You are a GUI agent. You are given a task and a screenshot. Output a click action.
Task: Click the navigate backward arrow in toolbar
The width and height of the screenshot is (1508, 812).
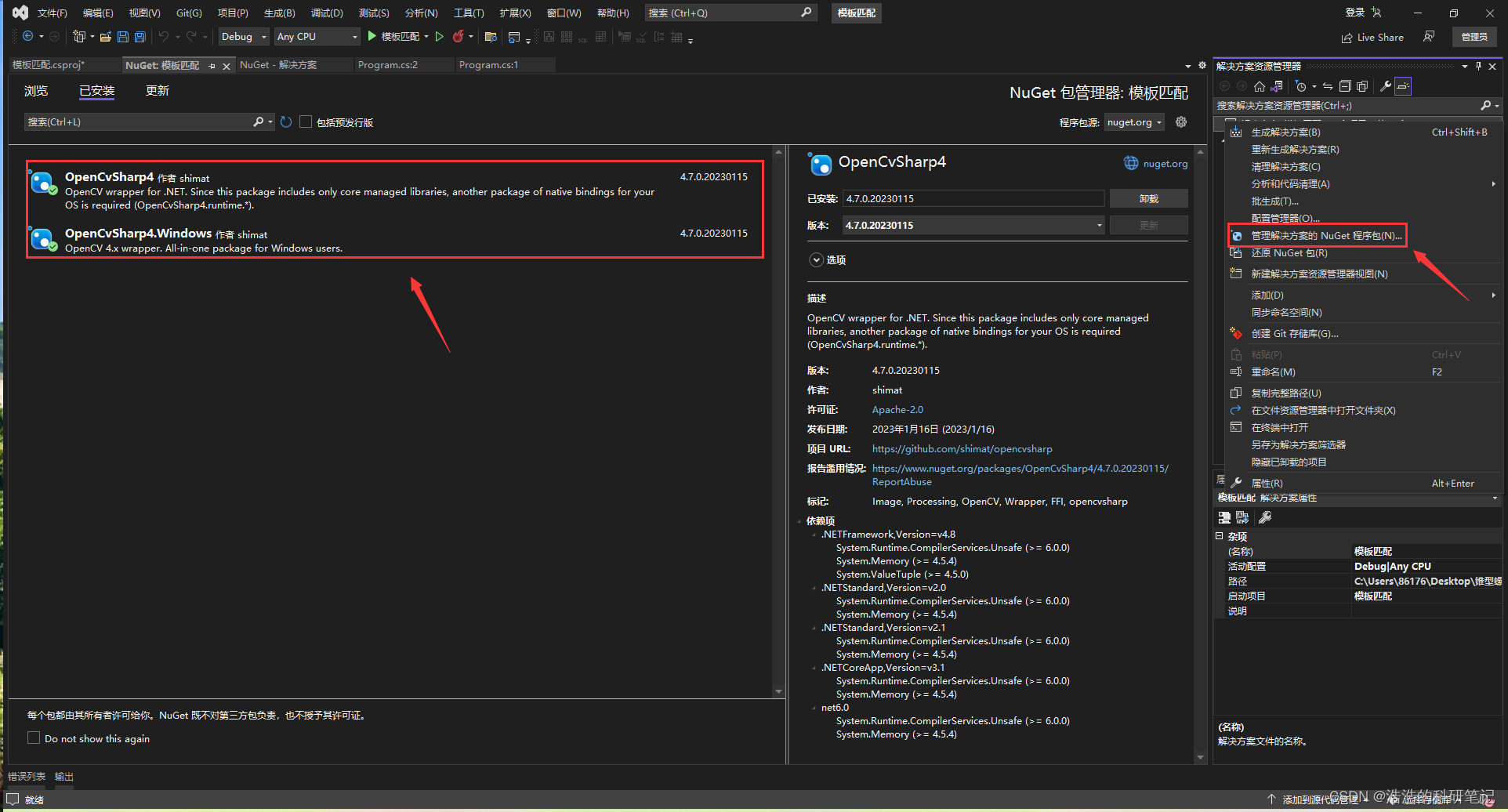click(27, 37)
